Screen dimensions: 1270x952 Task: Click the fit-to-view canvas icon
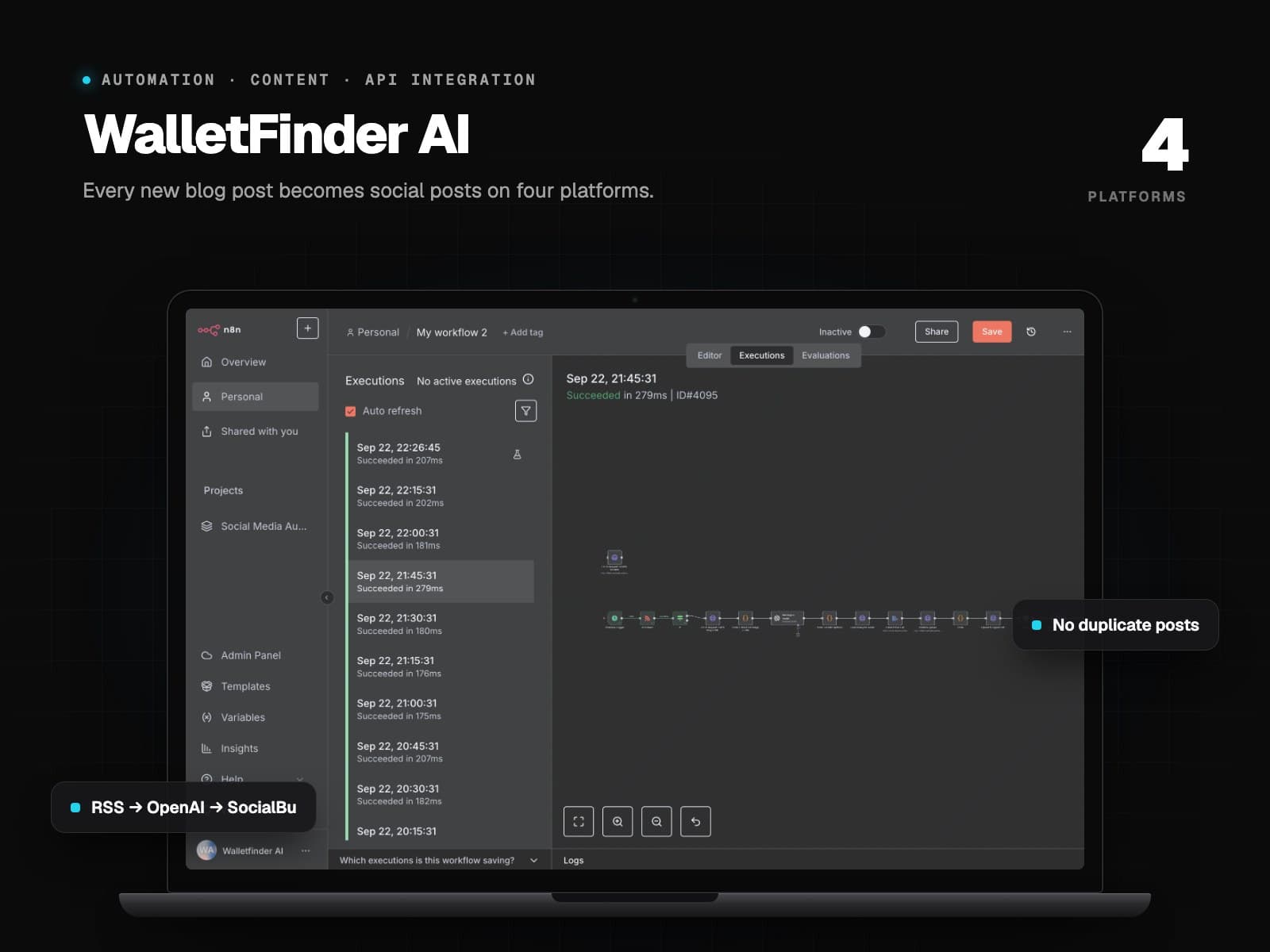tap(579, 821)
